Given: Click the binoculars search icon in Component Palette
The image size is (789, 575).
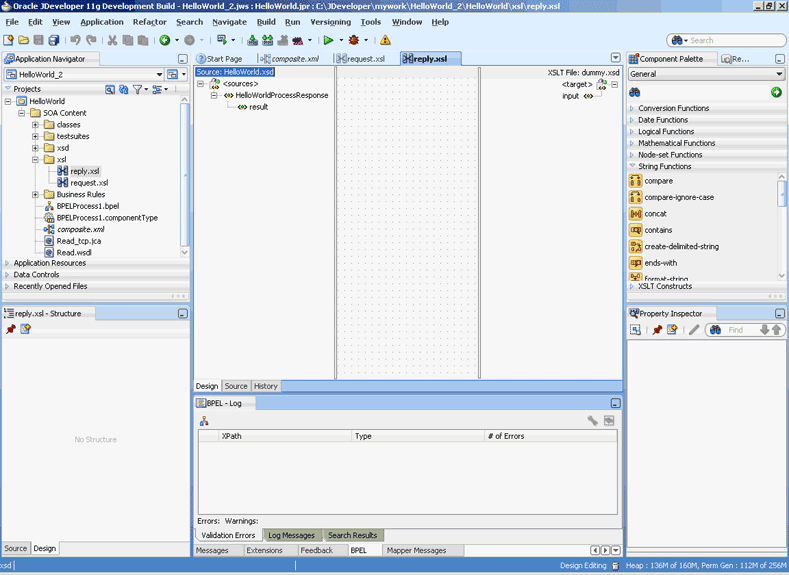Looking at the screenshot, I should pyautogui.click(x=635, y=92).
